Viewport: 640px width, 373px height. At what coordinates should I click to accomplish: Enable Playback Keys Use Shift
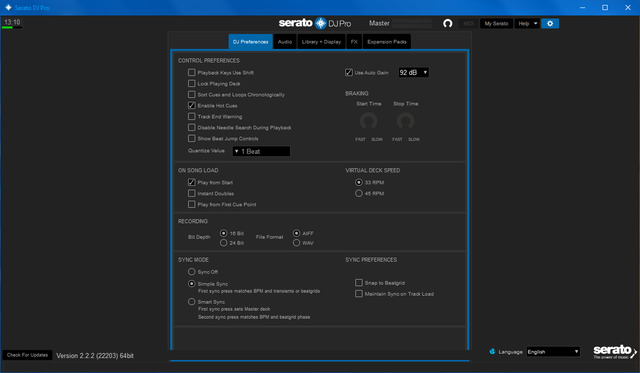point(191,72)
